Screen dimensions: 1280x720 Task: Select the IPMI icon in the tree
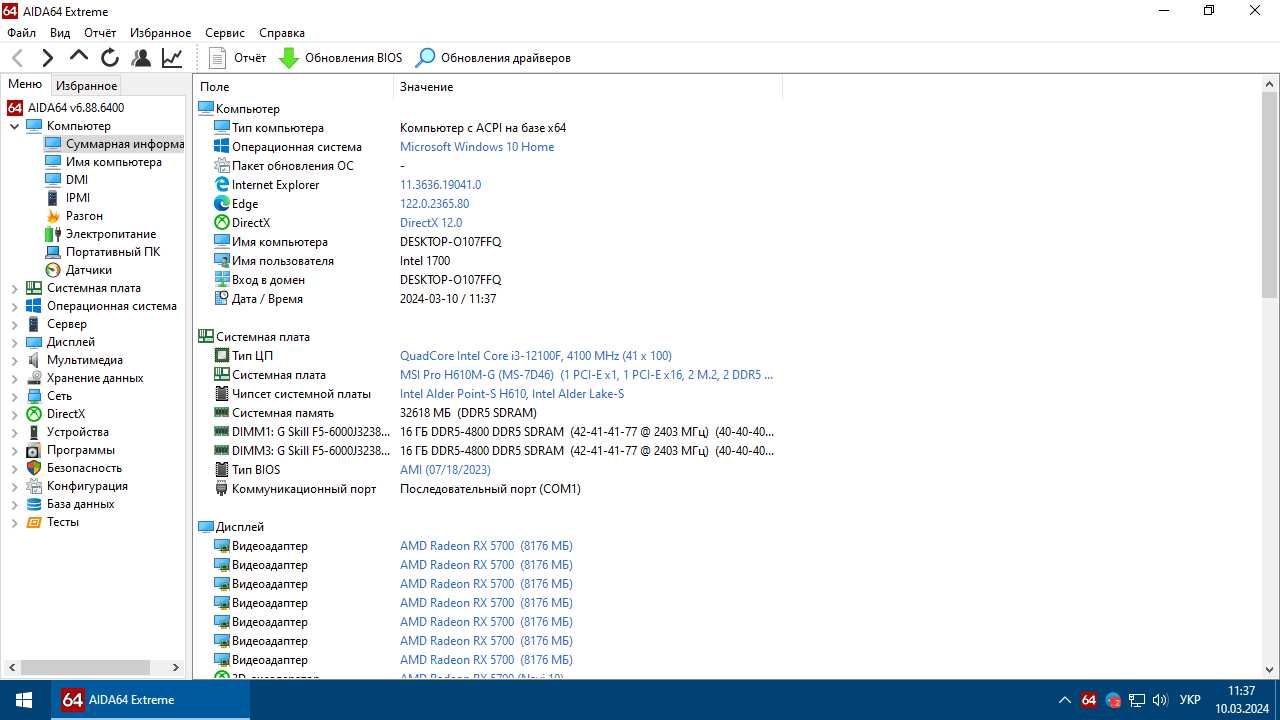tap(53, 198)
